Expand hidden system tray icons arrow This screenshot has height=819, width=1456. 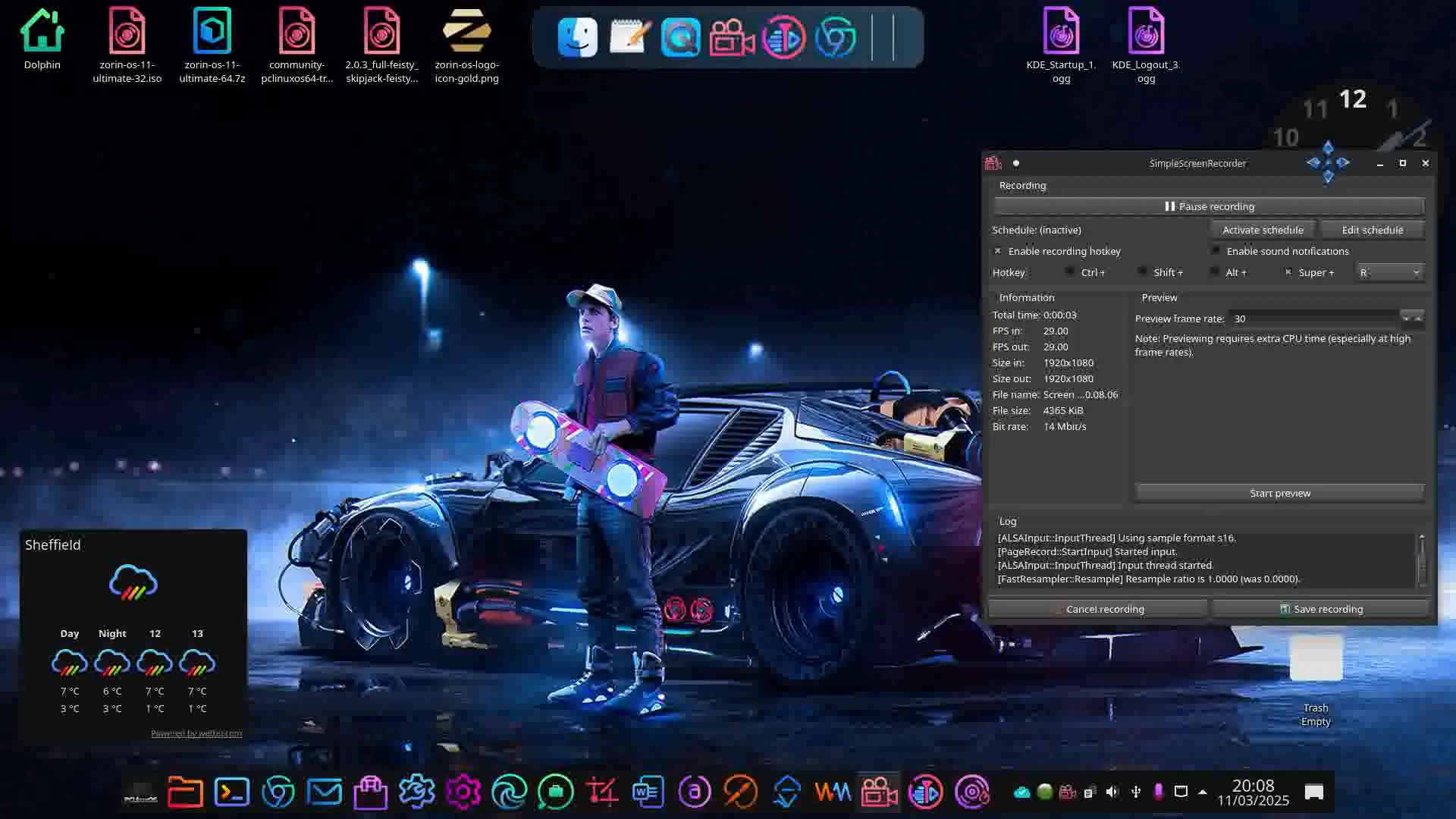coord(1203,792)
